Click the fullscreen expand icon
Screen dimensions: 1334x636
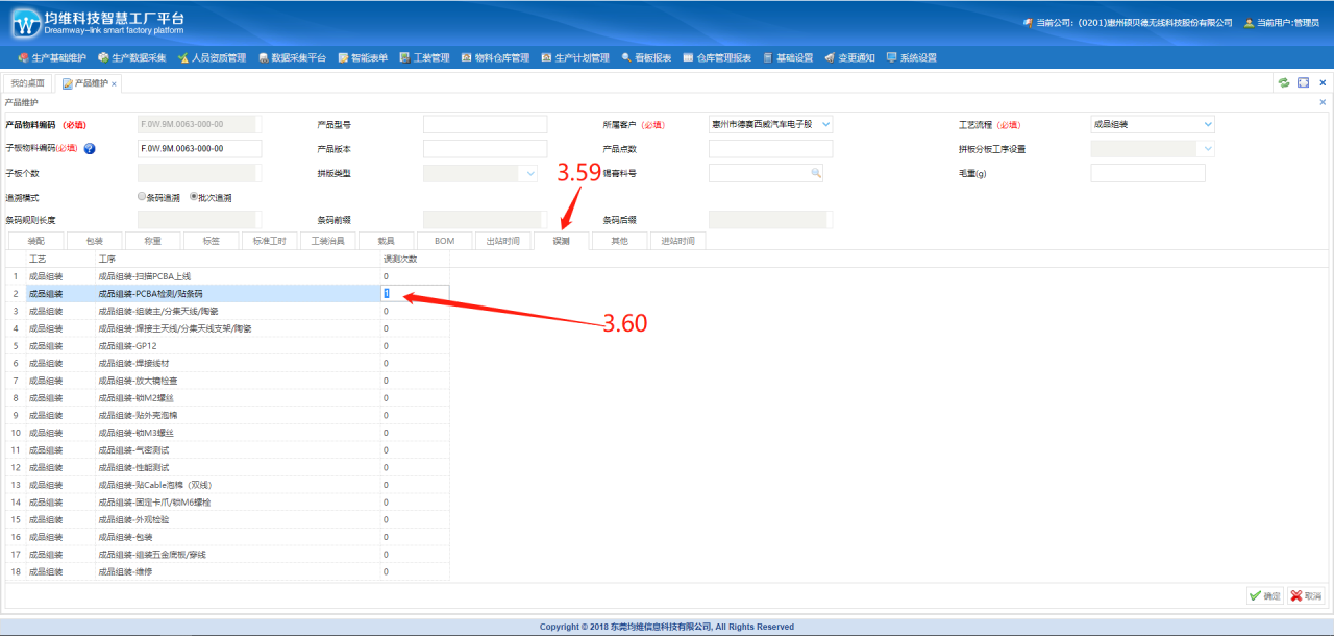point(1303,83)
